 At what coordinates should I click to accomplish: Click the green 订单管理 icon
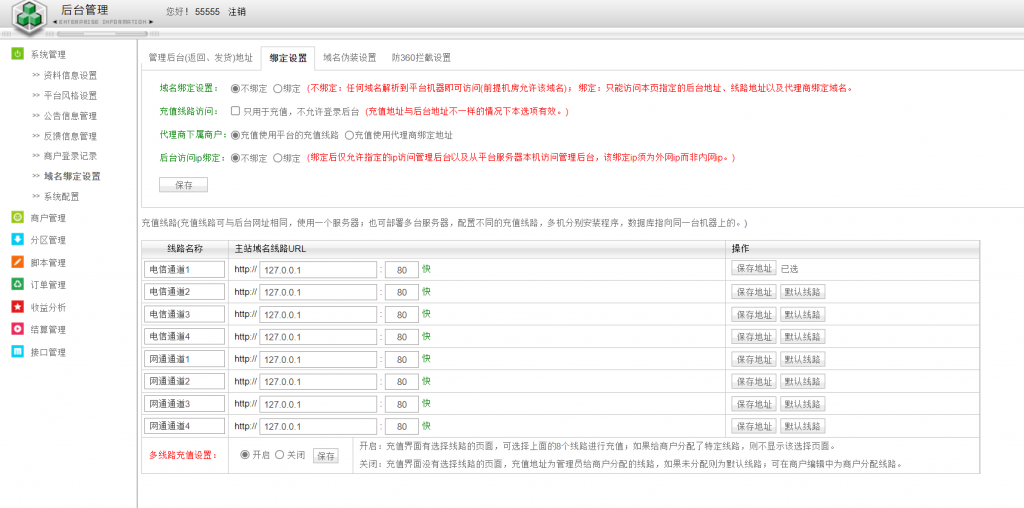(x=17, y=284)
